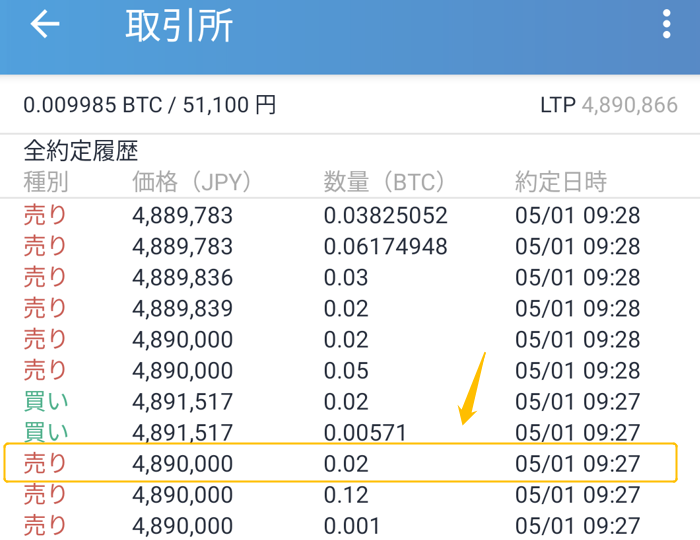Tap timestamp 05/01 09:28 in 0.03 row
The image size is (700, 540).
[x=578, y=278]
